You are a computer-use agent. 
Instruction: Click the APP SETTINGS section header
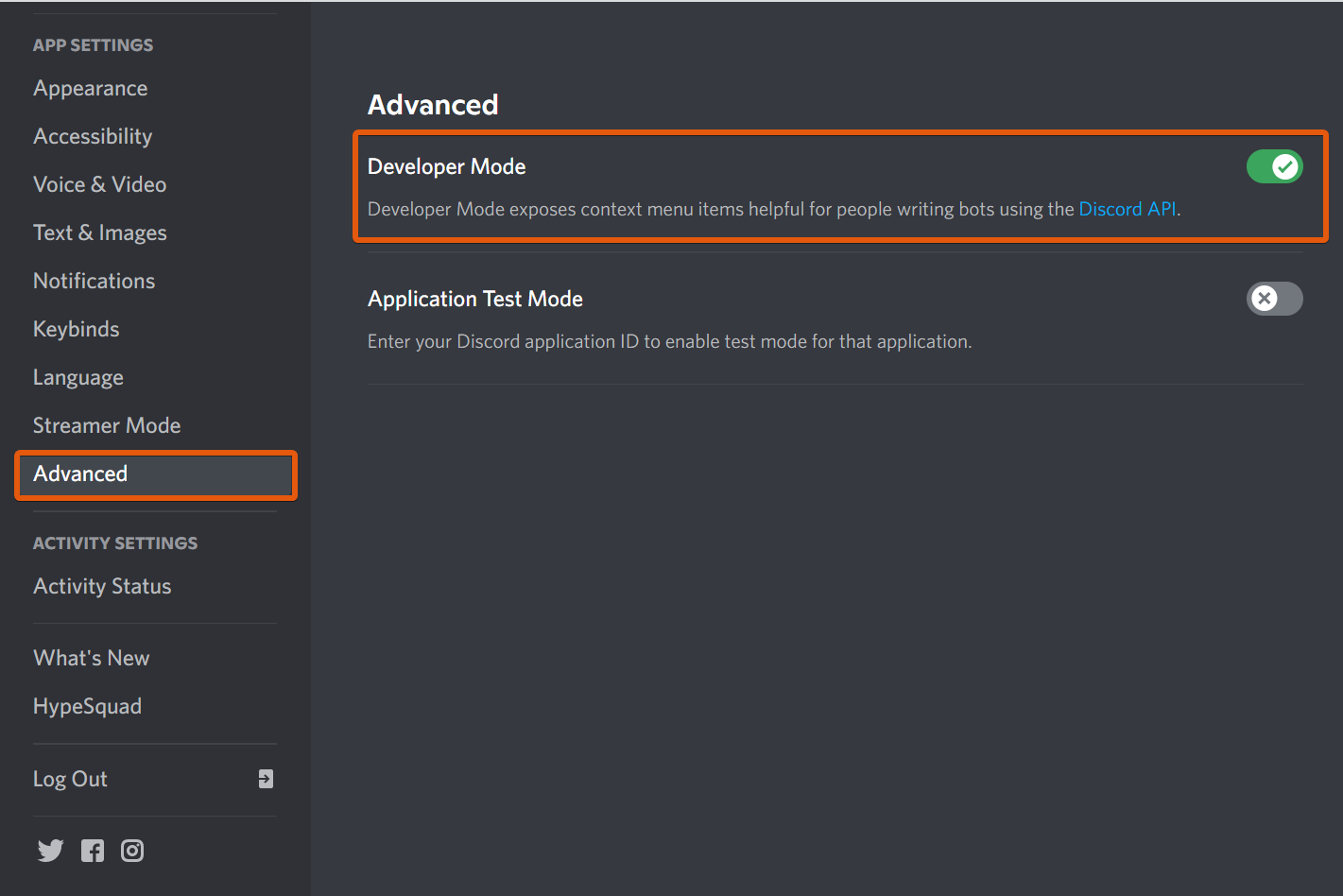pos(94,45)
